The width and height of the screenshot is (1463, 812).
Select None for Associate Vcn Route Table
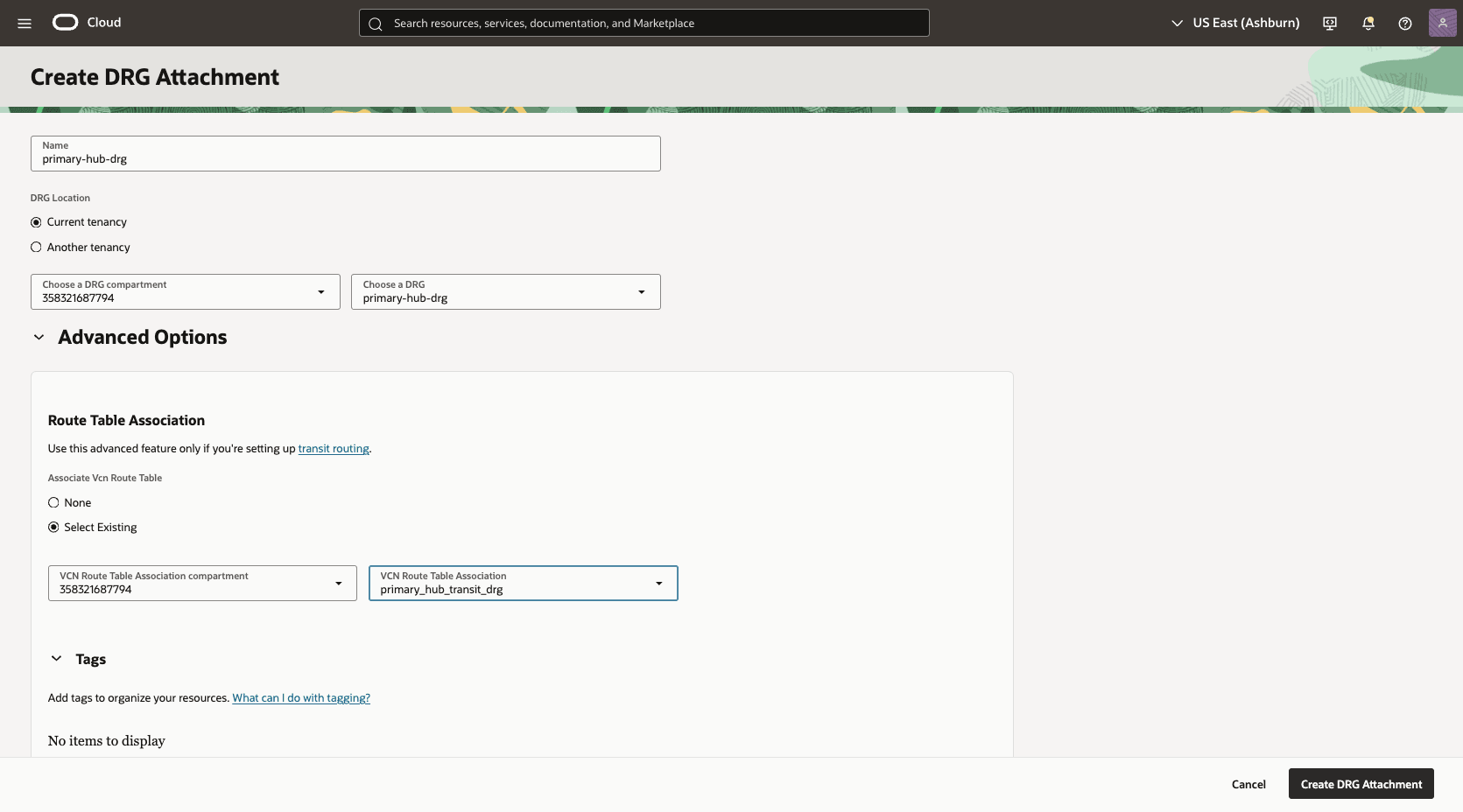pos(53,502)
